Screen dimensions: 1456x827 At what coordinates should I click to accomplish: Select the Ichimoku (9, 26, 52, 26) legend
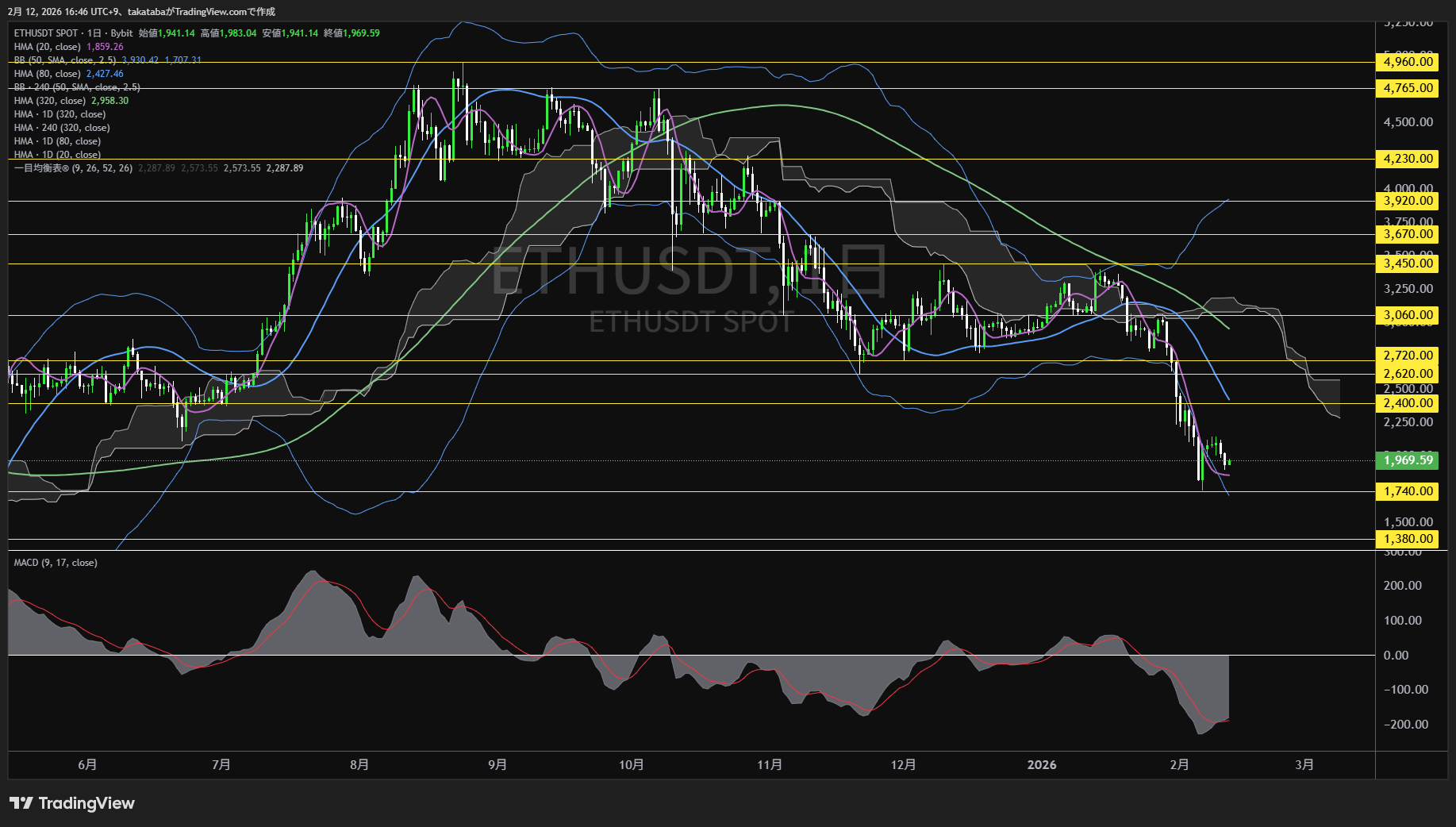pos(73,168)
